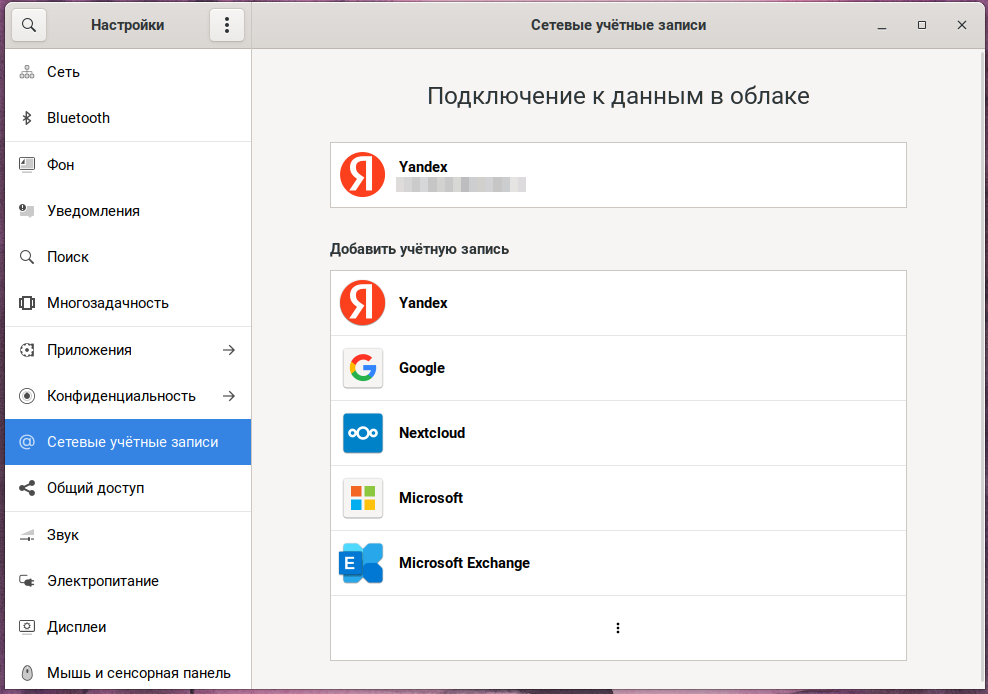Screen dimensions: 988x694
Task: Click the Bluetooth icon in the sidebar
Action: coord(28,118)
